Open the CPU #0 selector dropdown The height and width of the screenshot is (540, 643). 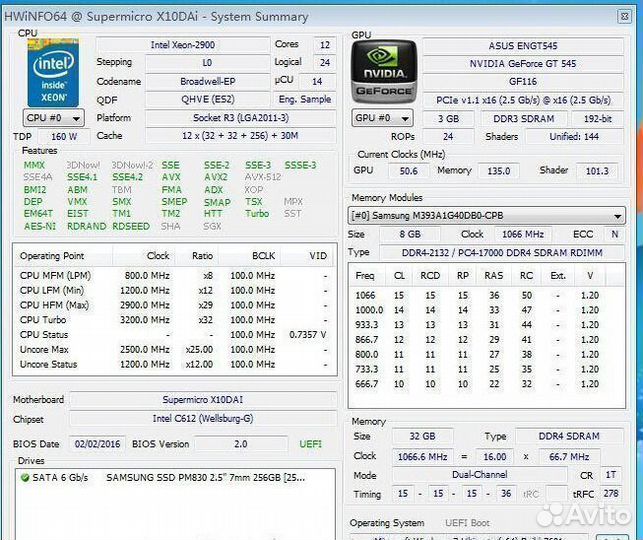(54, 118)
